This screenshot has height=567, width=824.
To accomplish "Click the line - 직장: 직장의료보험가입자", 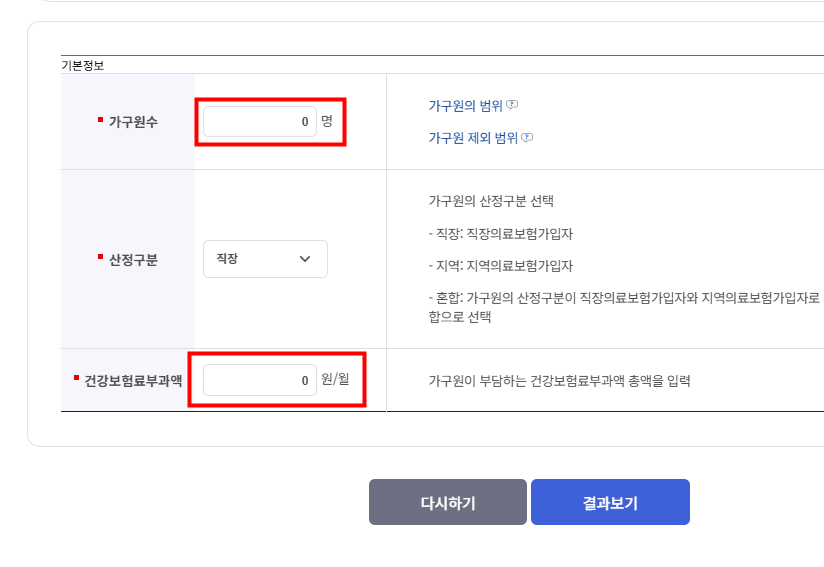I will (500, 234).
